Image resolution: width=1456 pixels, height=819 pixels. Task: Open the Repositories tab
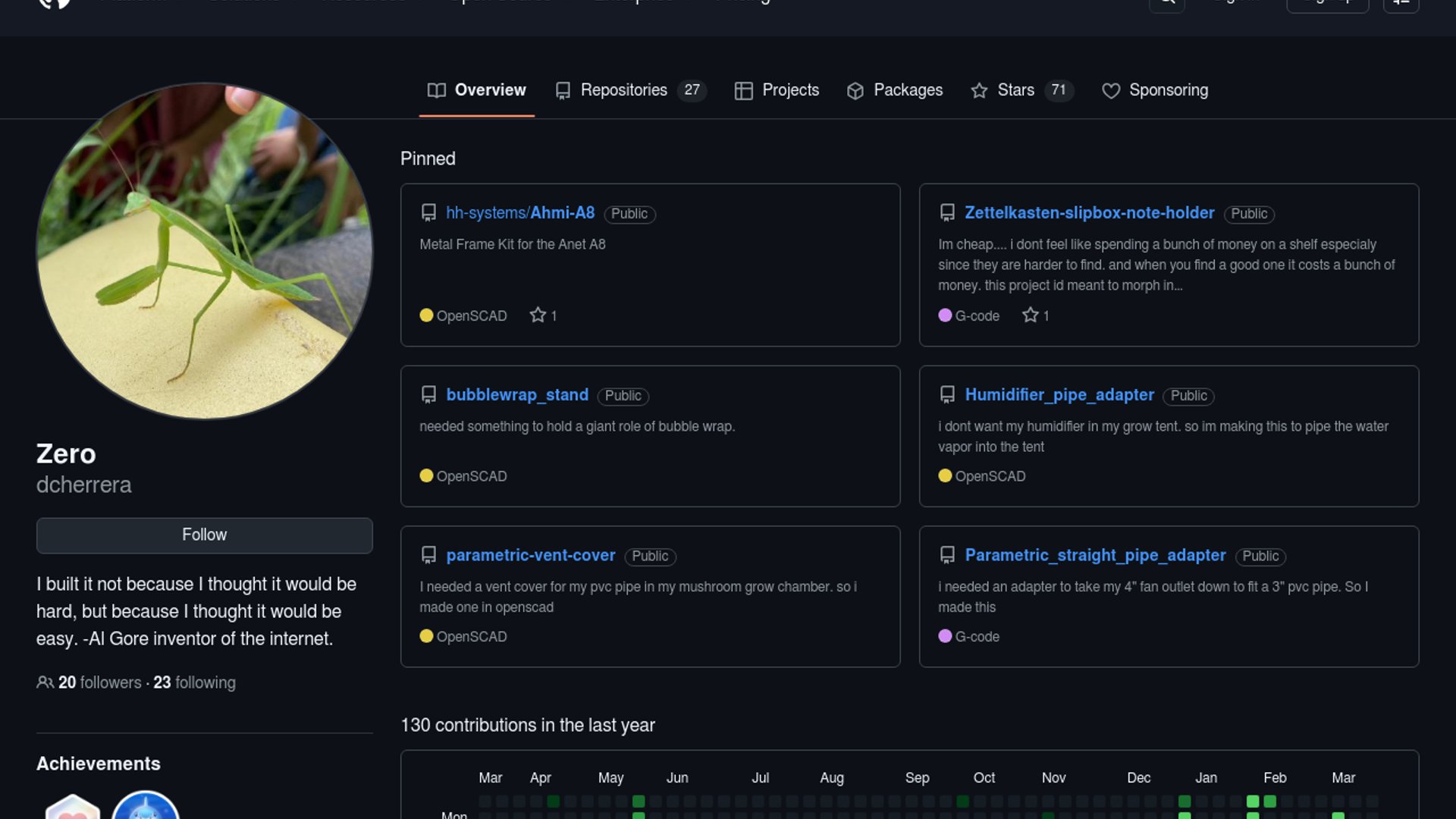[x=623, y=90]
